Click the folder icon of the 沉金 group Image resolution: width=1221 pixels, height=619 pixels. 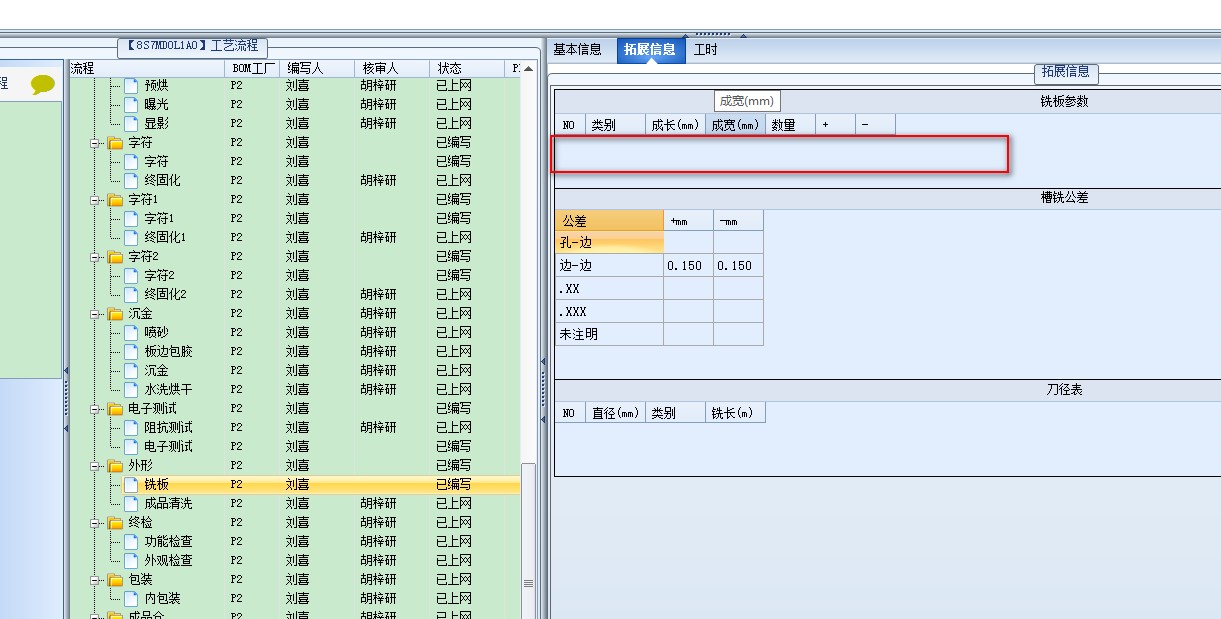click(x=115, y=314)
